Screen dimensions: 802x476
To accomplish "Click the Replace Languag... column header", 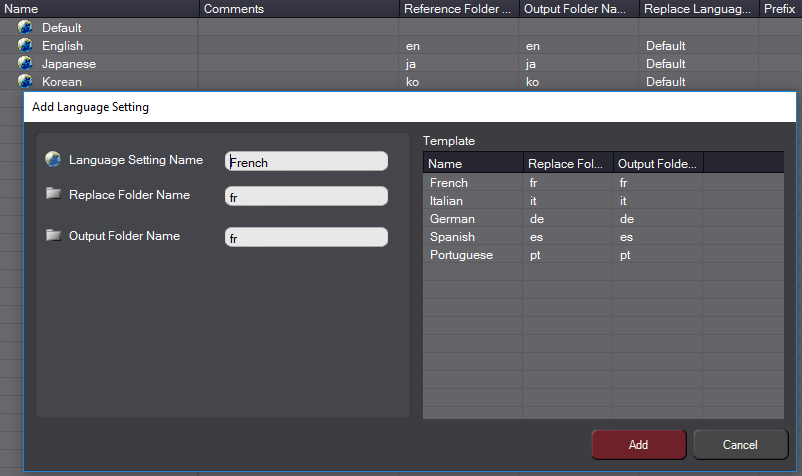I will [699, 9].
